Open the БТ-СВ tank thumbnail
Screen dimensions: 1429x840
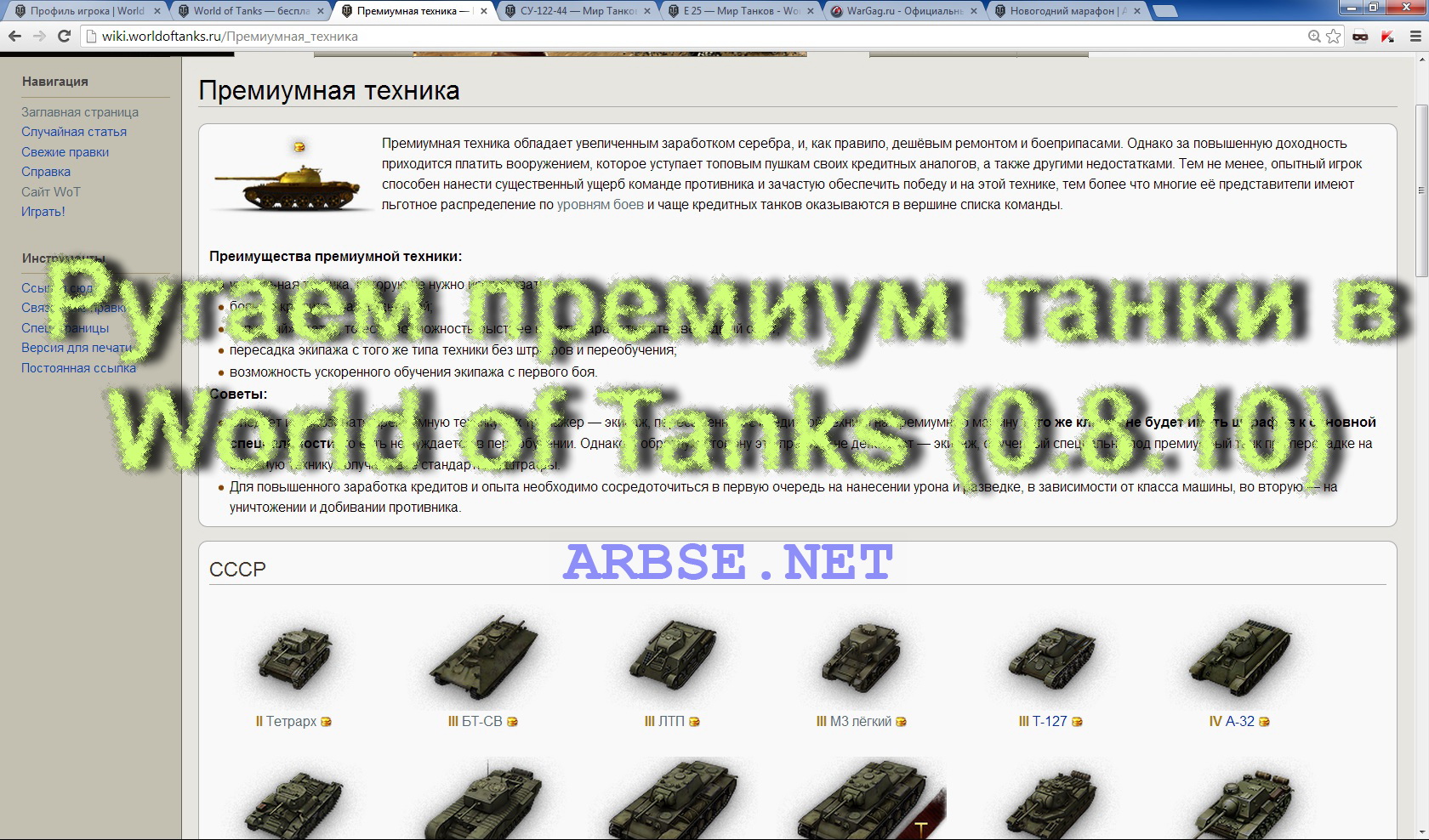483,659
